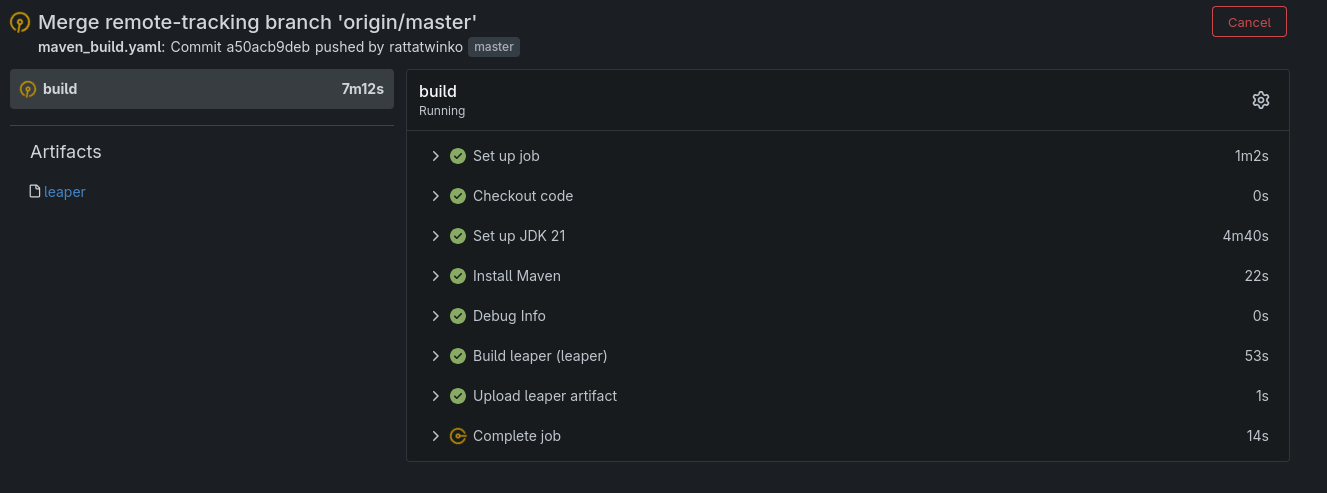Expand the Complete job step chevron
1327x493 pixels.
click(x=436, y=436)
